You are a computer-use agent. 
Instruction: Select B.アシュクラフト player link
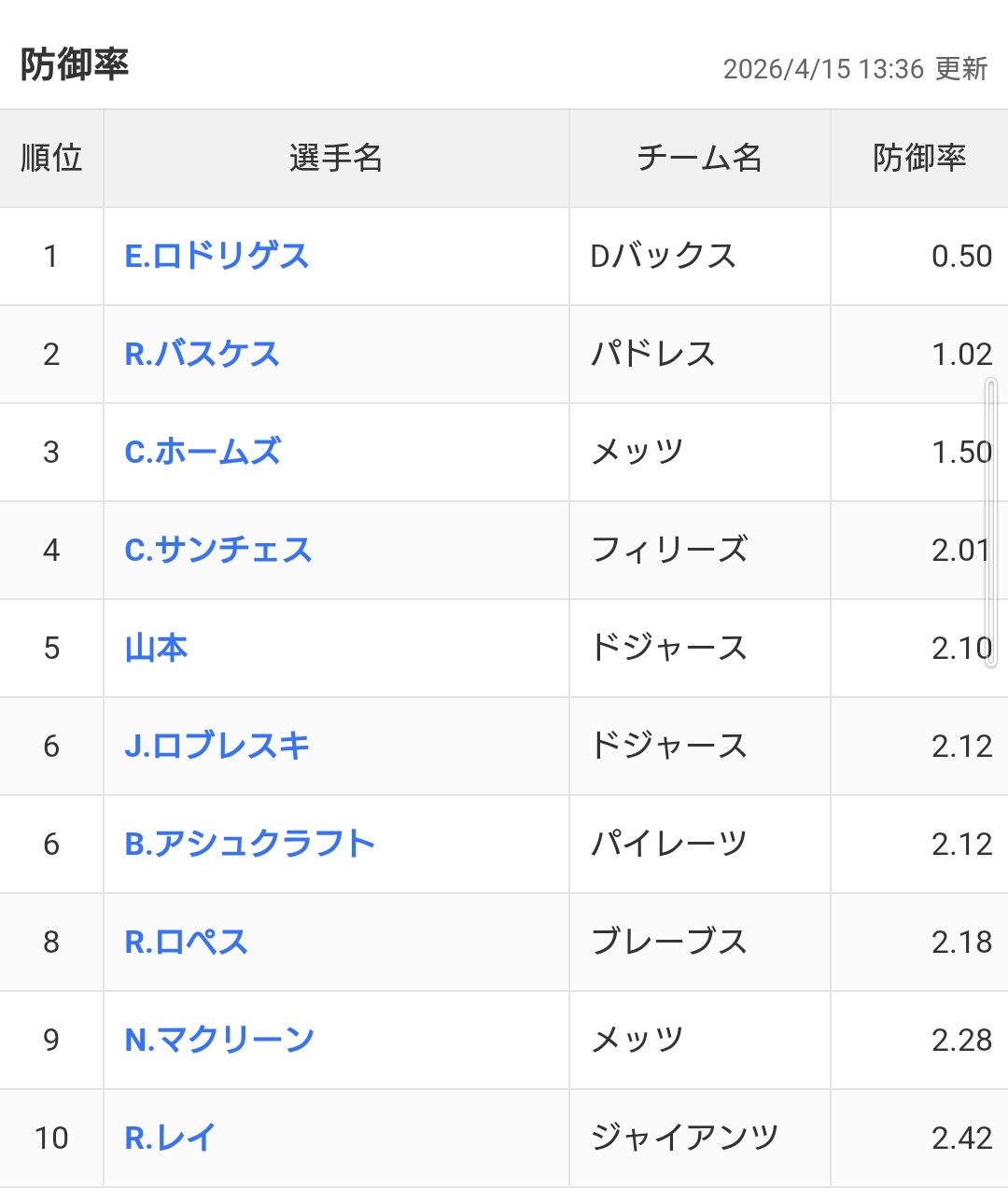coord(250,844)
